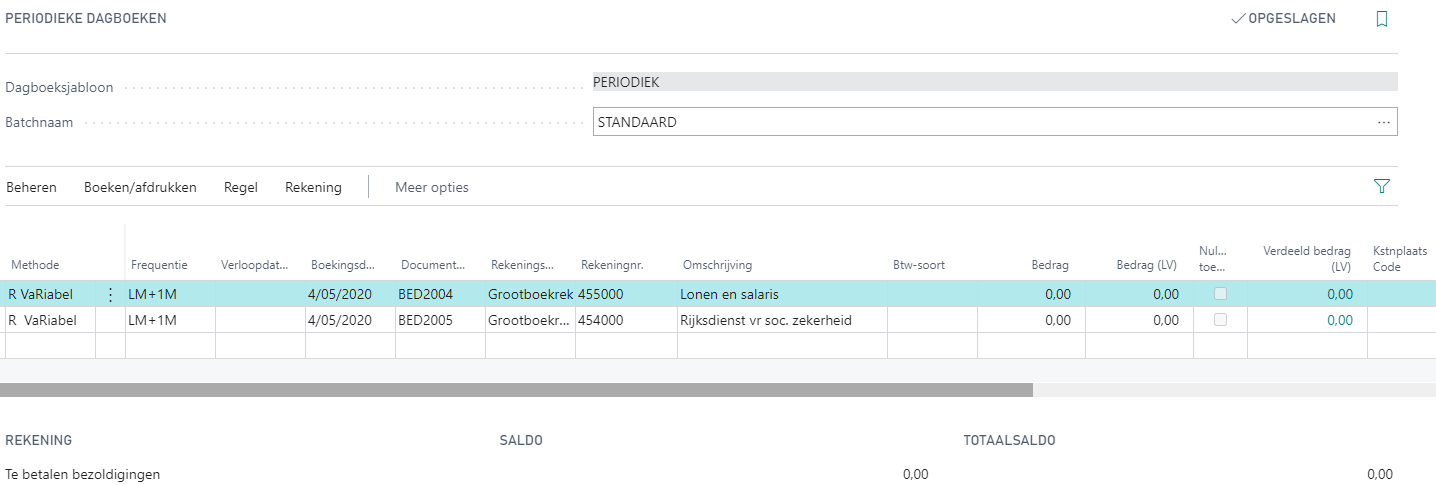
Task: Sort by Methode column header
Action: (35, 265)
